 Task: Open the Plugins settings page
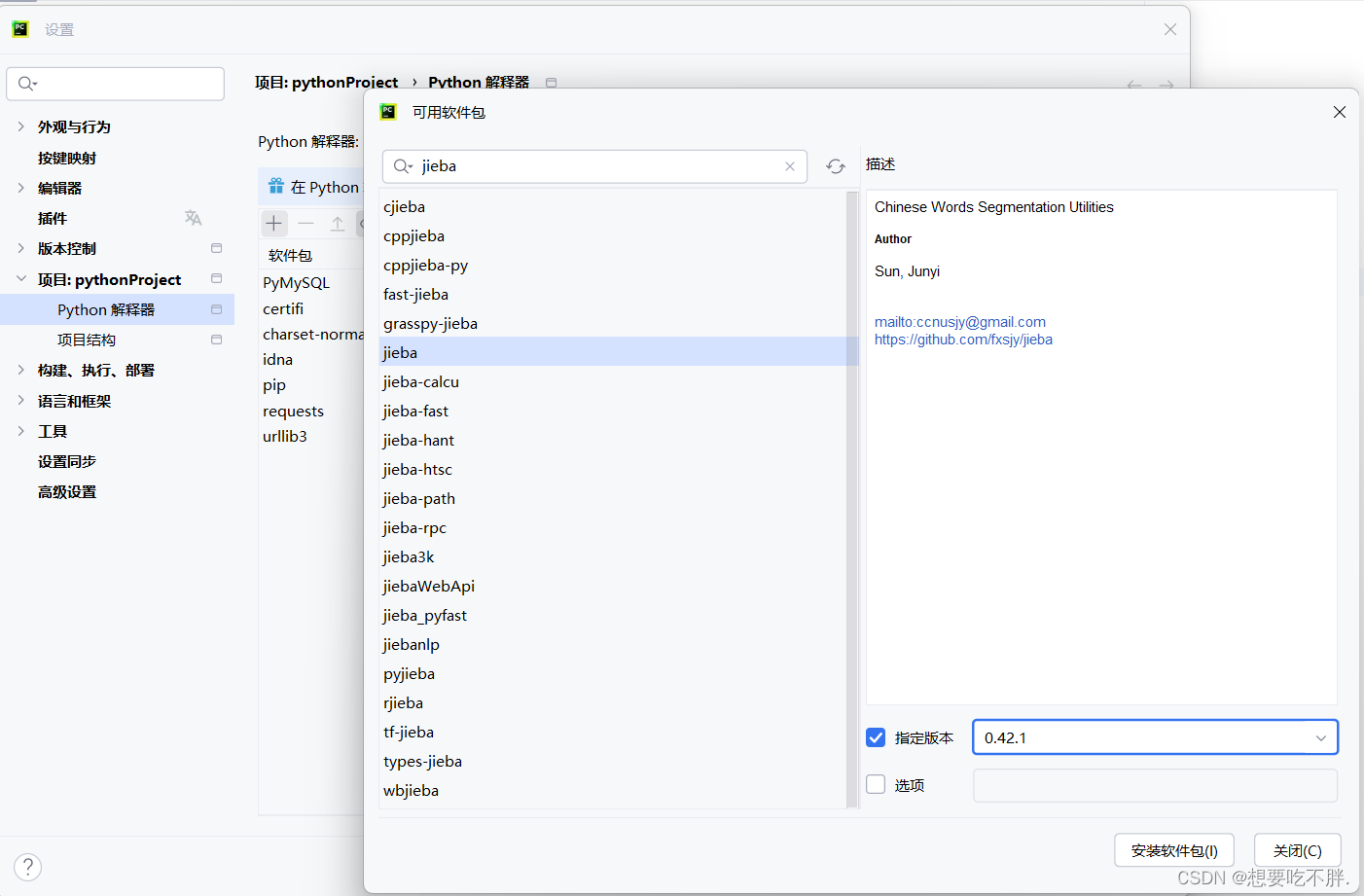point(53,218)
